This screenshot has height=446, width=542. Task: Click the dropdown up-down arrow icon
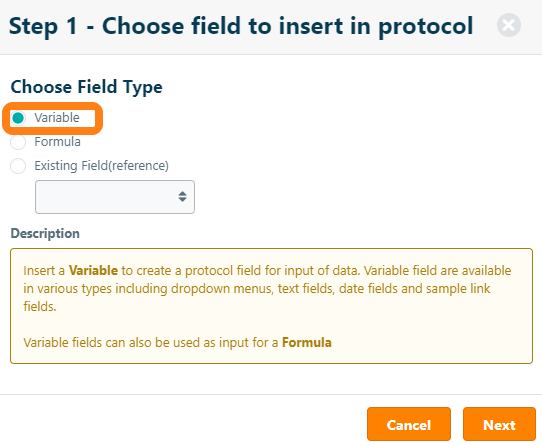pos(183,197)
